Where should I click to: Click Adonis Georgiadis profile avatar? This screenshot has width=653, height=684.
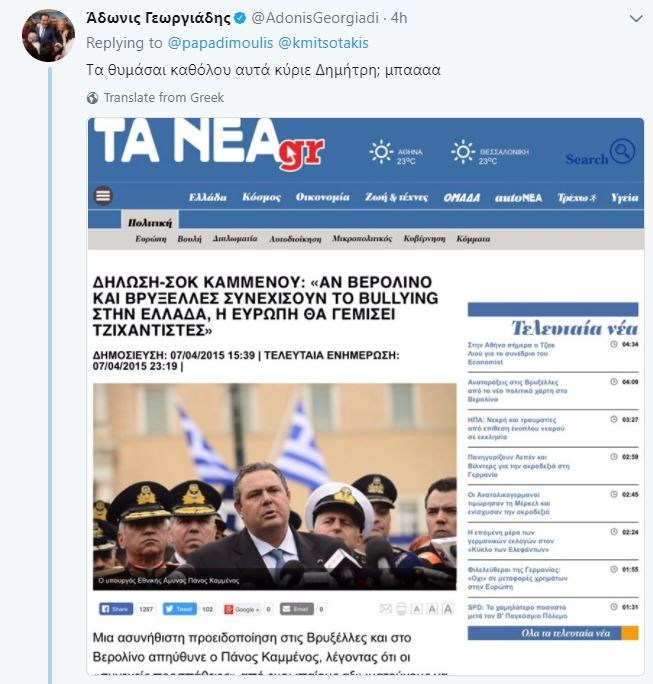click(x=48, y=35)
